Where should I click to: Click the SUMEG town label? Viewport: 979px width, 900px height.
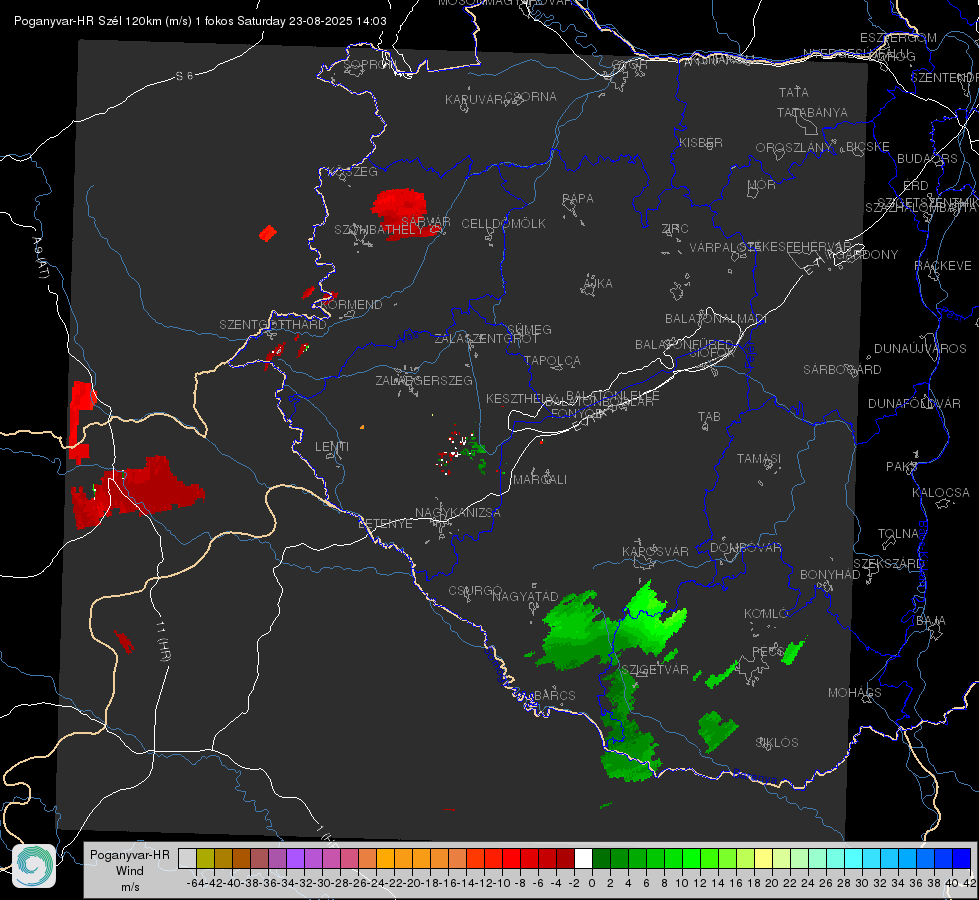[529, 330]
